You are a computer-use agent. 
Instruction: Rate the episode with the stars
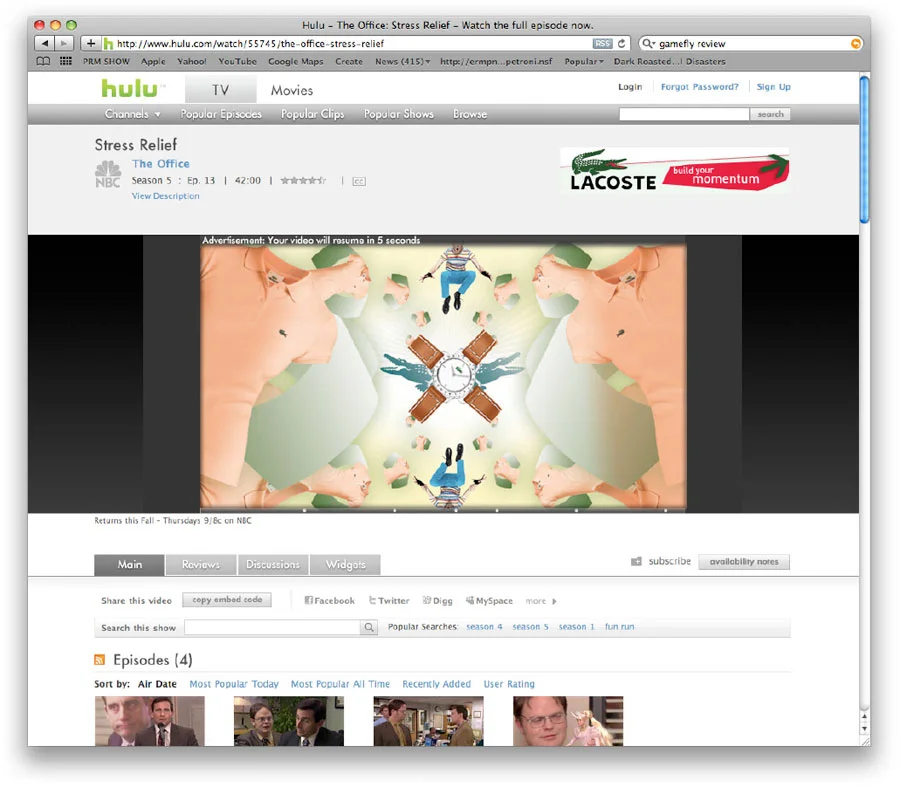tap(303, 180)
